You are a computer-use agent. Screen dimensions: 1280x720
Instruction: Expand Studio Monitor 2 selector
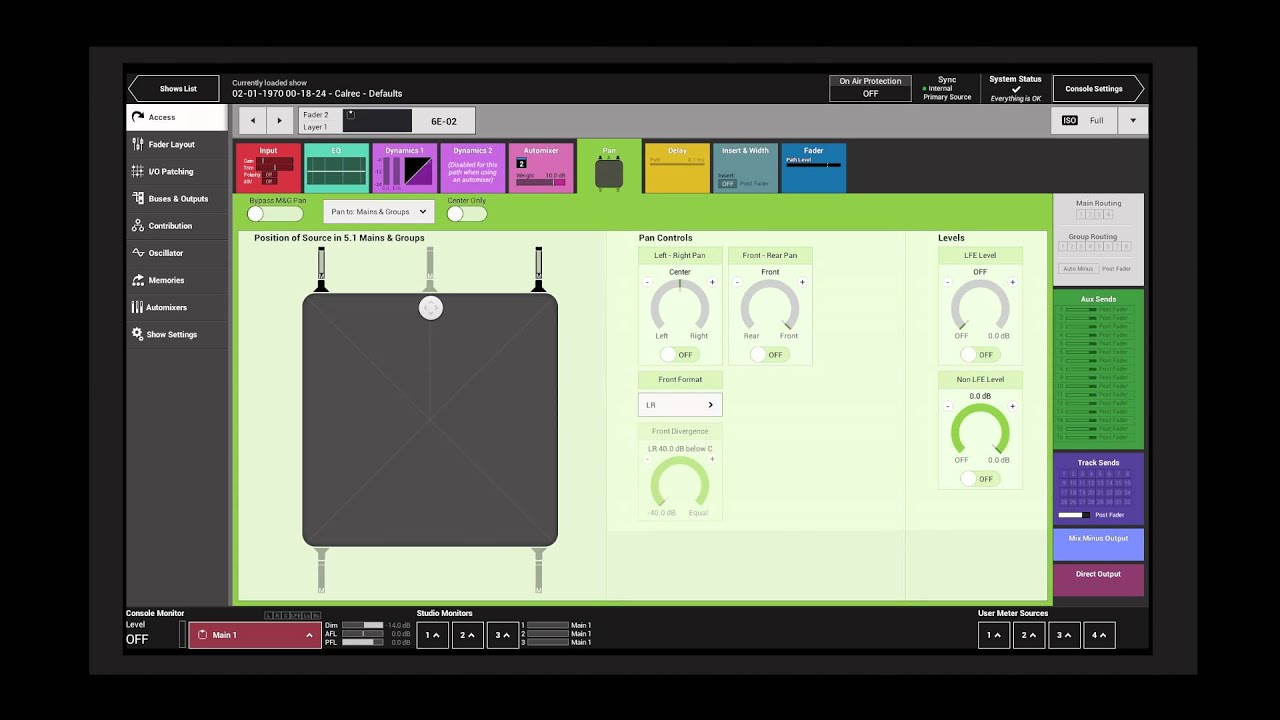(468, 635)
